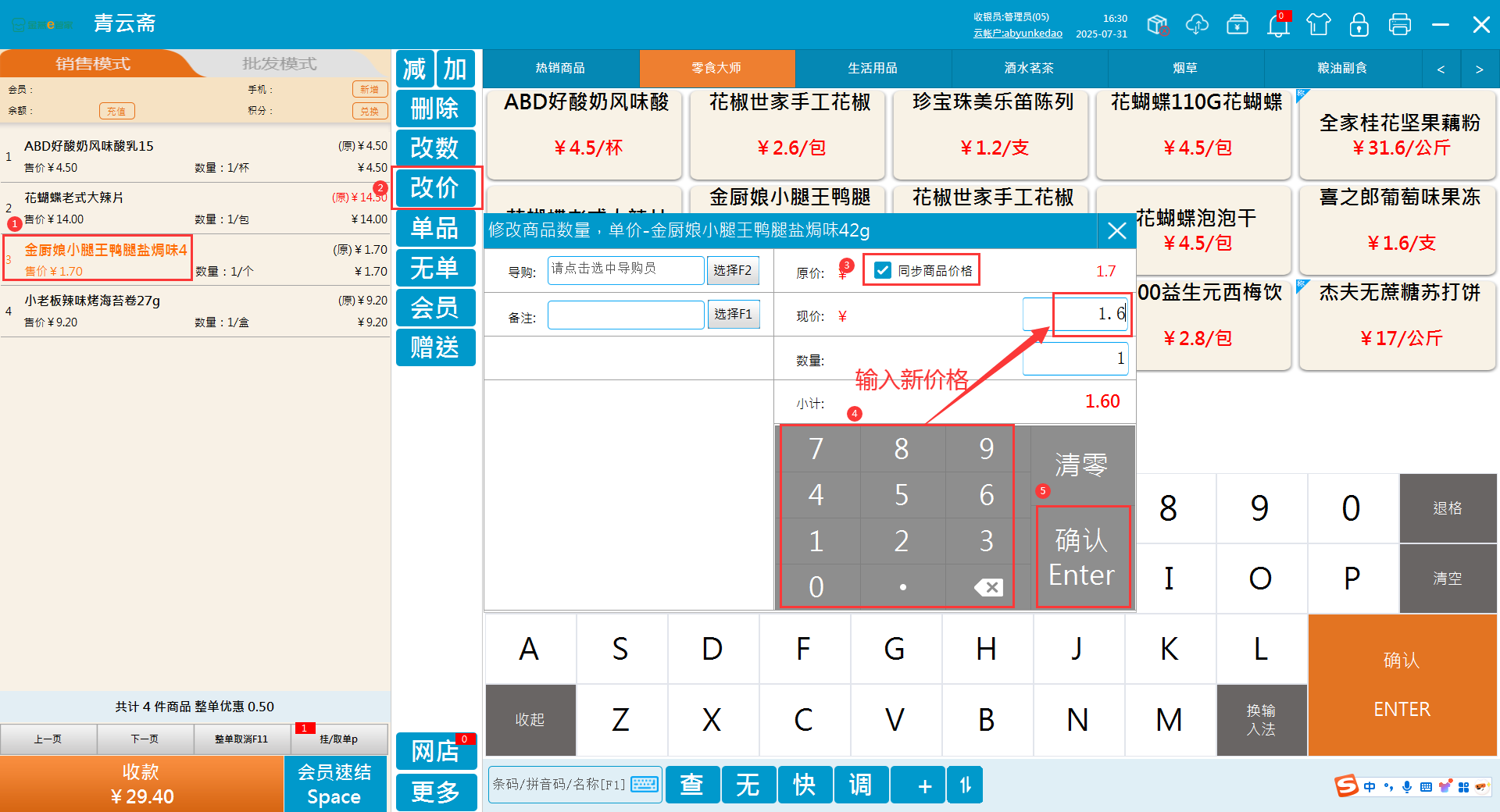Click the package box icon in header

1158,25
